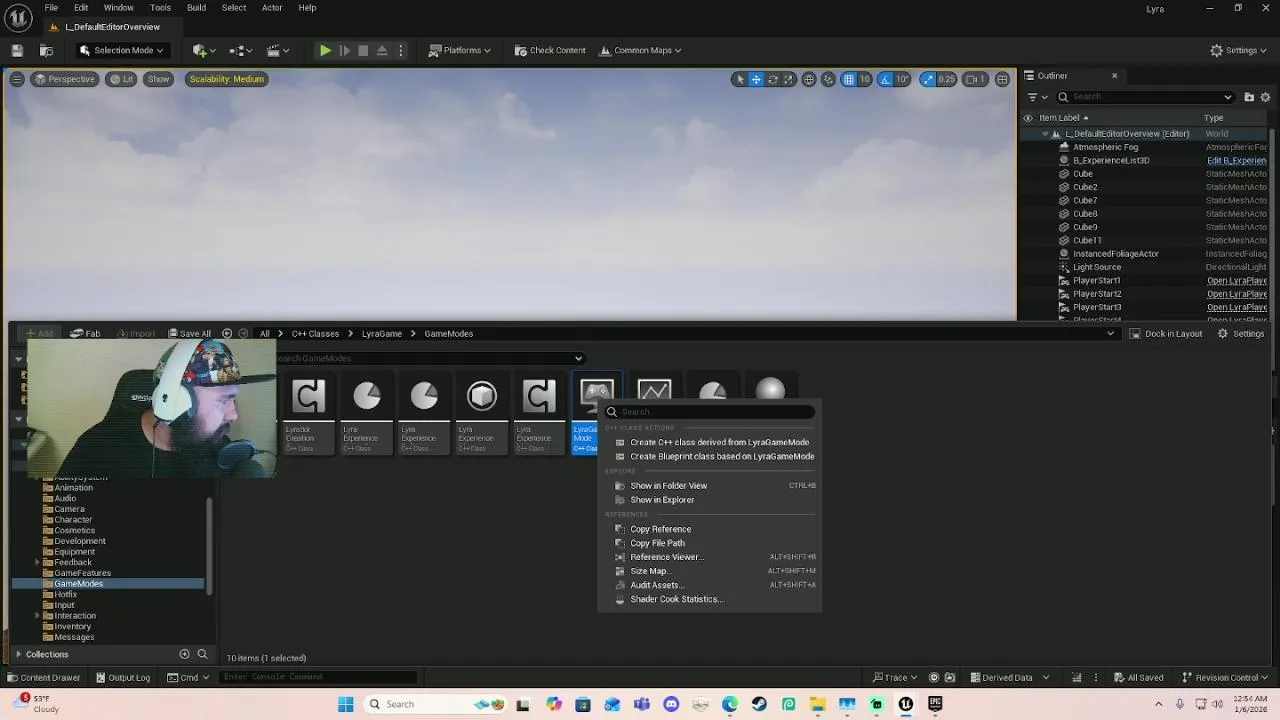The image size is (1280, 720).
Task: Create new folder in Outliner
Action: pos(1249,97)
